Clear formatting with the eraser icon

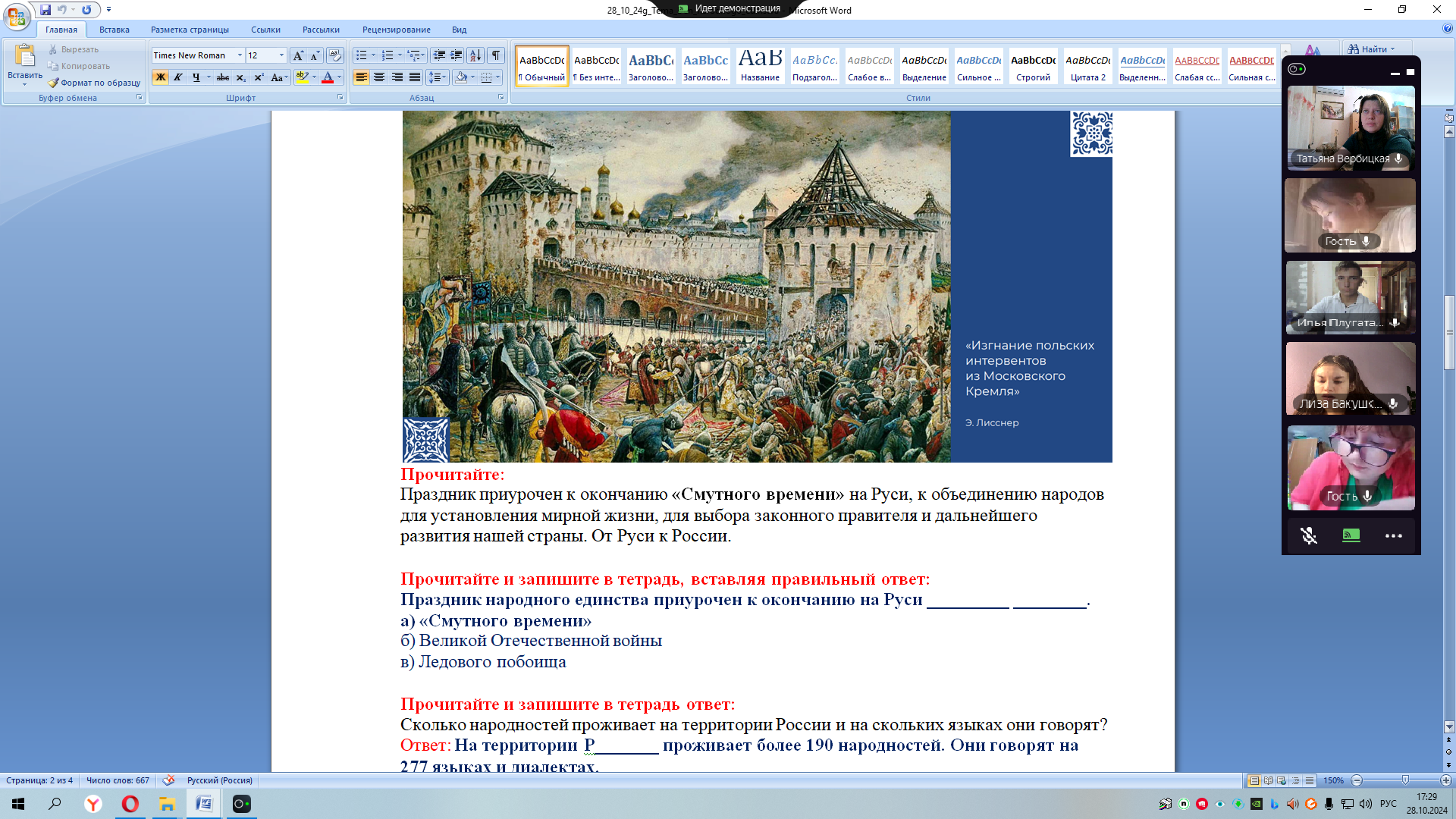point(334,55)
